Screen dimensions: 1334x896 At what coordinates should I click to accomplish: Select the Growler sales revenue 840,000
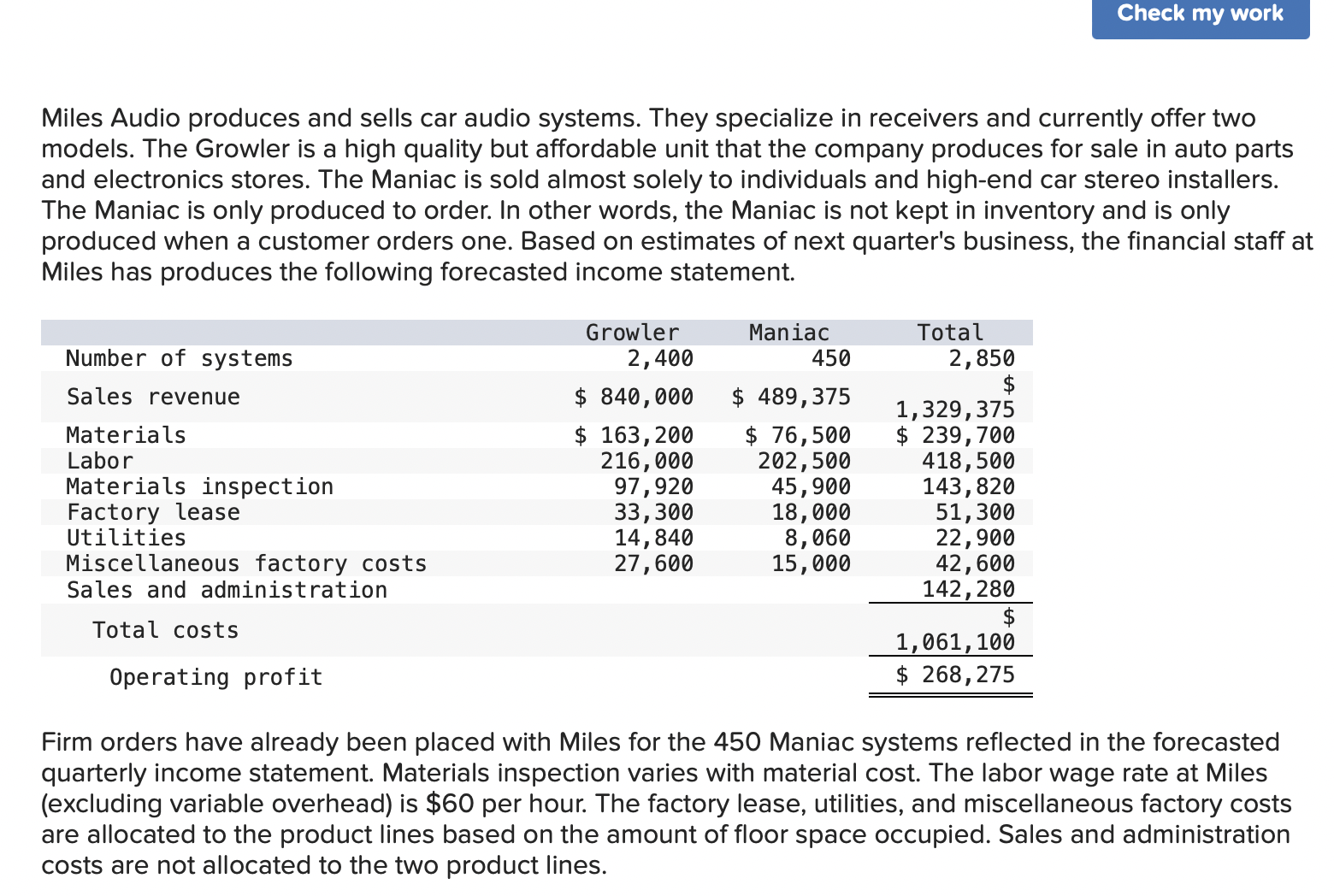(x=635, y=396)
